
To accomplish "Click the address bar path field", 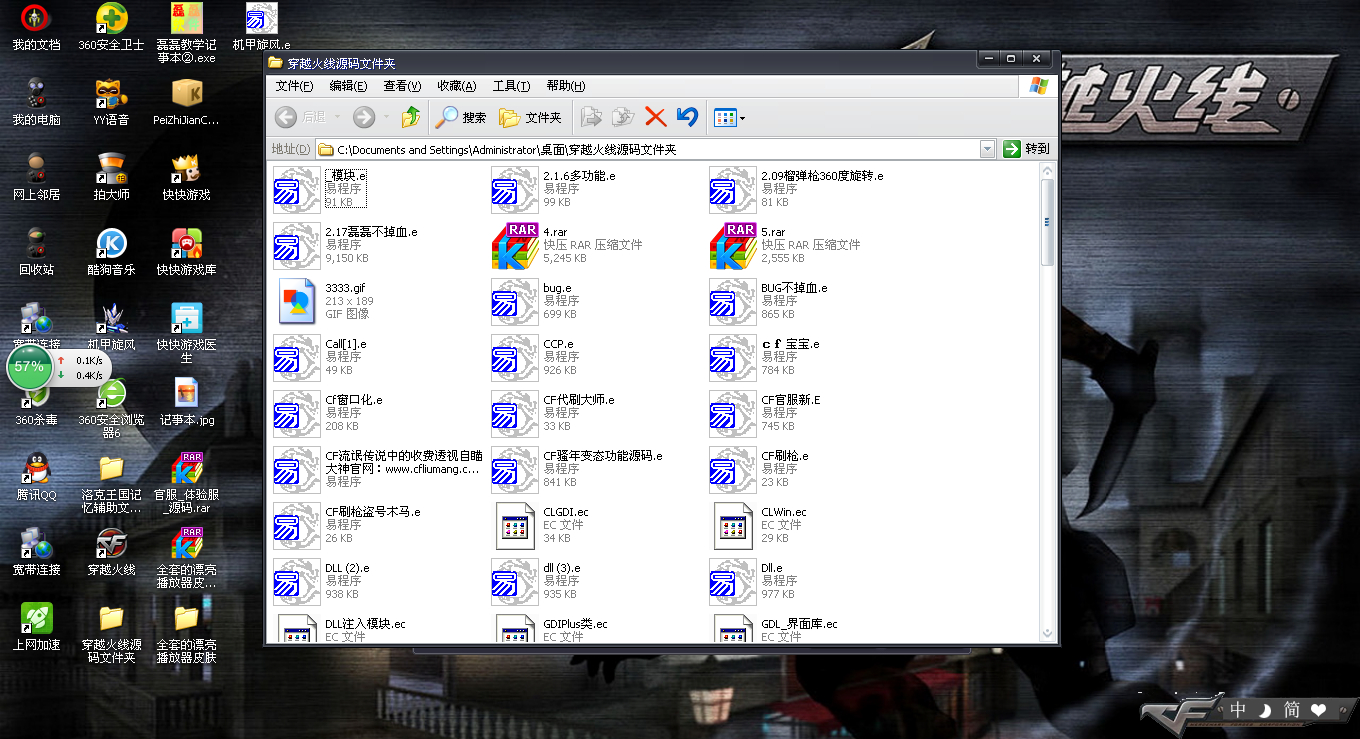I will [650, 149].
